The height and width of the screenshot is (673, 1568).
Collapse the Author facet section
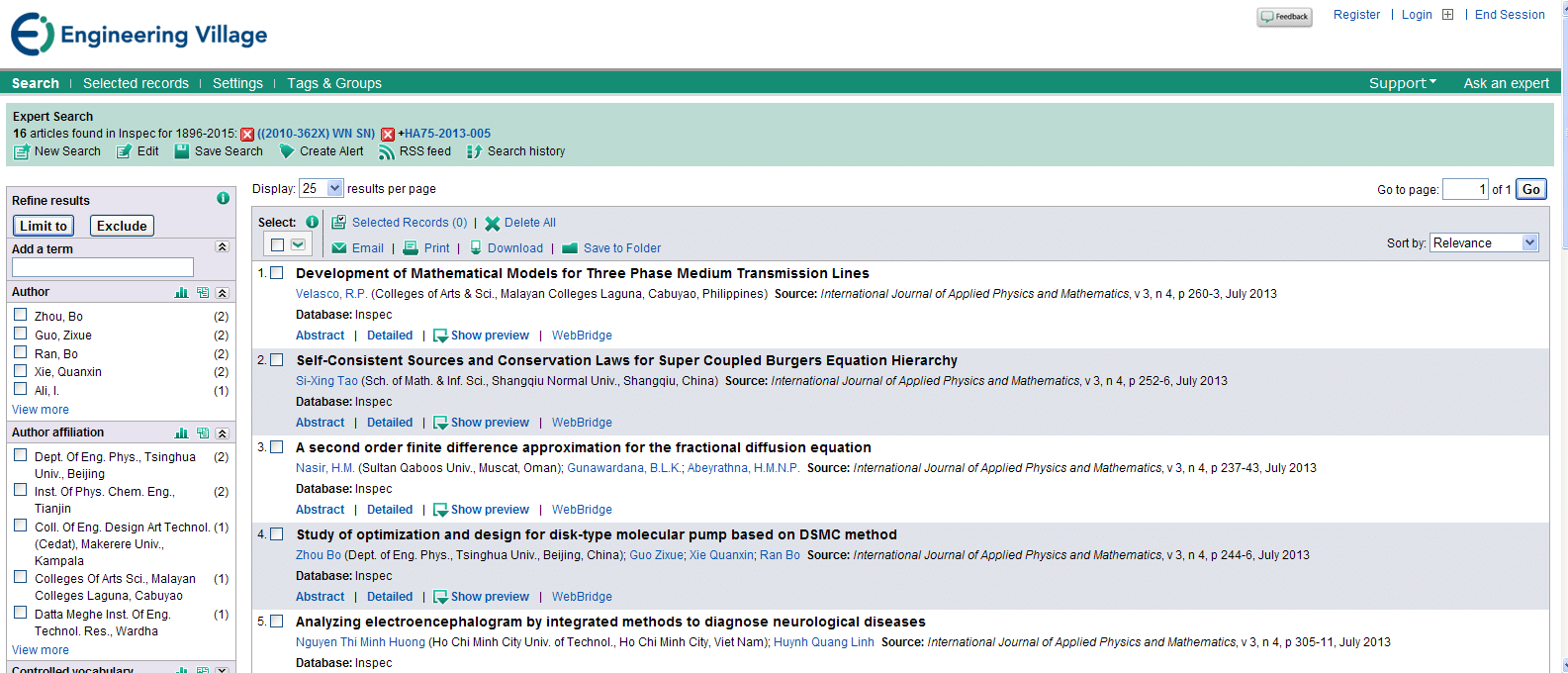tap(223, 293)
